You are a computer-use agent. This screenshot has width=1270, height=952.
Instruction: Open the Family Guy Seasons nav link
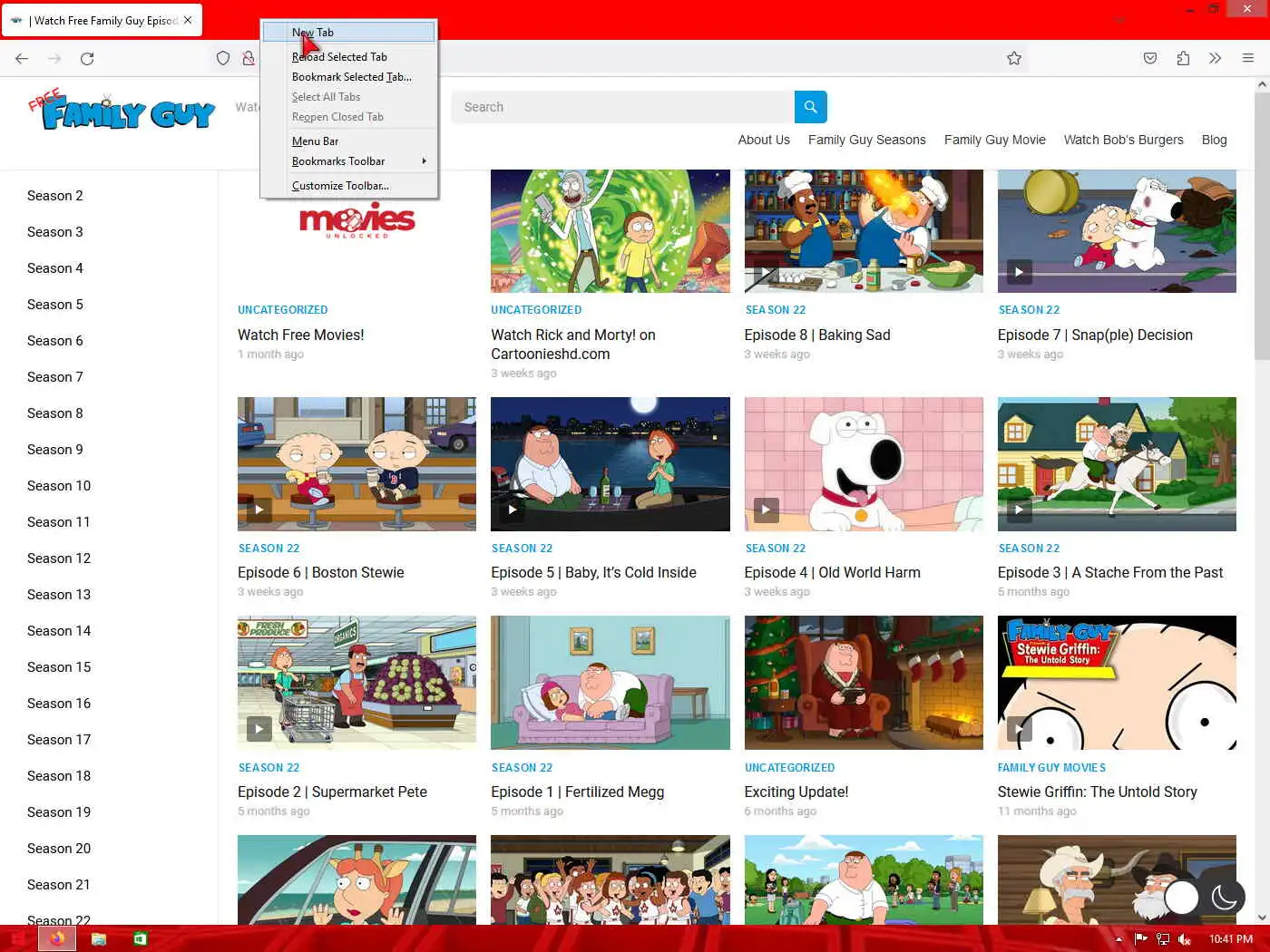click(867, 140)
